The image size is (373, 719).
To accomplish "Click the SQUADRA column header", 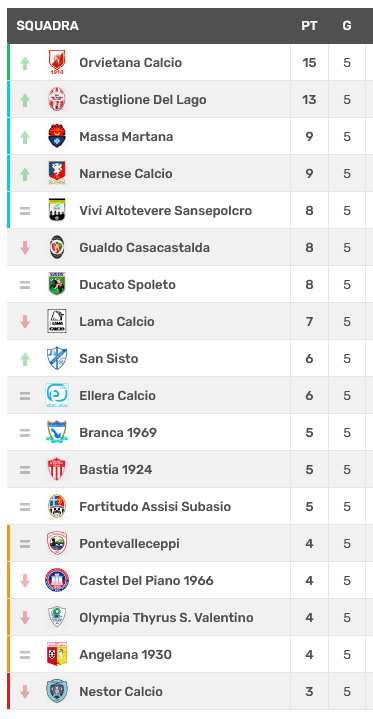I will pos(48,26).
